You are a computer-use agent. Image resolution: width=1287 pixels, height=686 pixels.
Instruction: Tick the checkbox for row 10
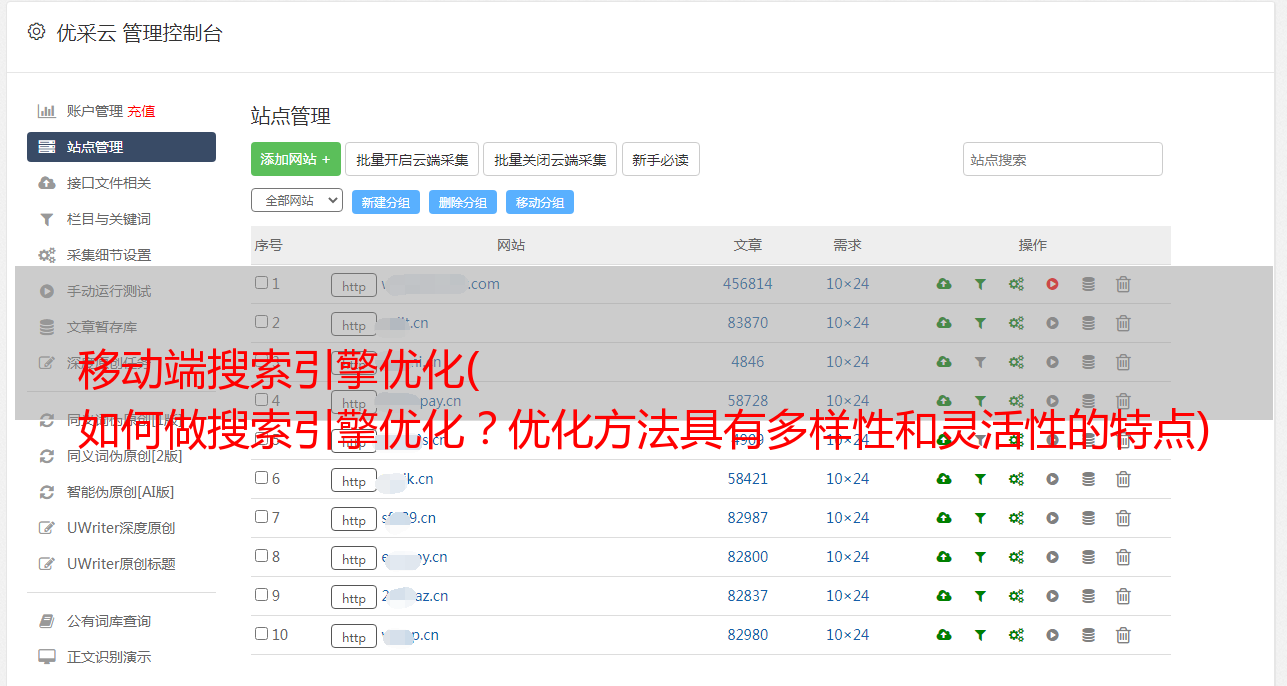pos(261,634)
